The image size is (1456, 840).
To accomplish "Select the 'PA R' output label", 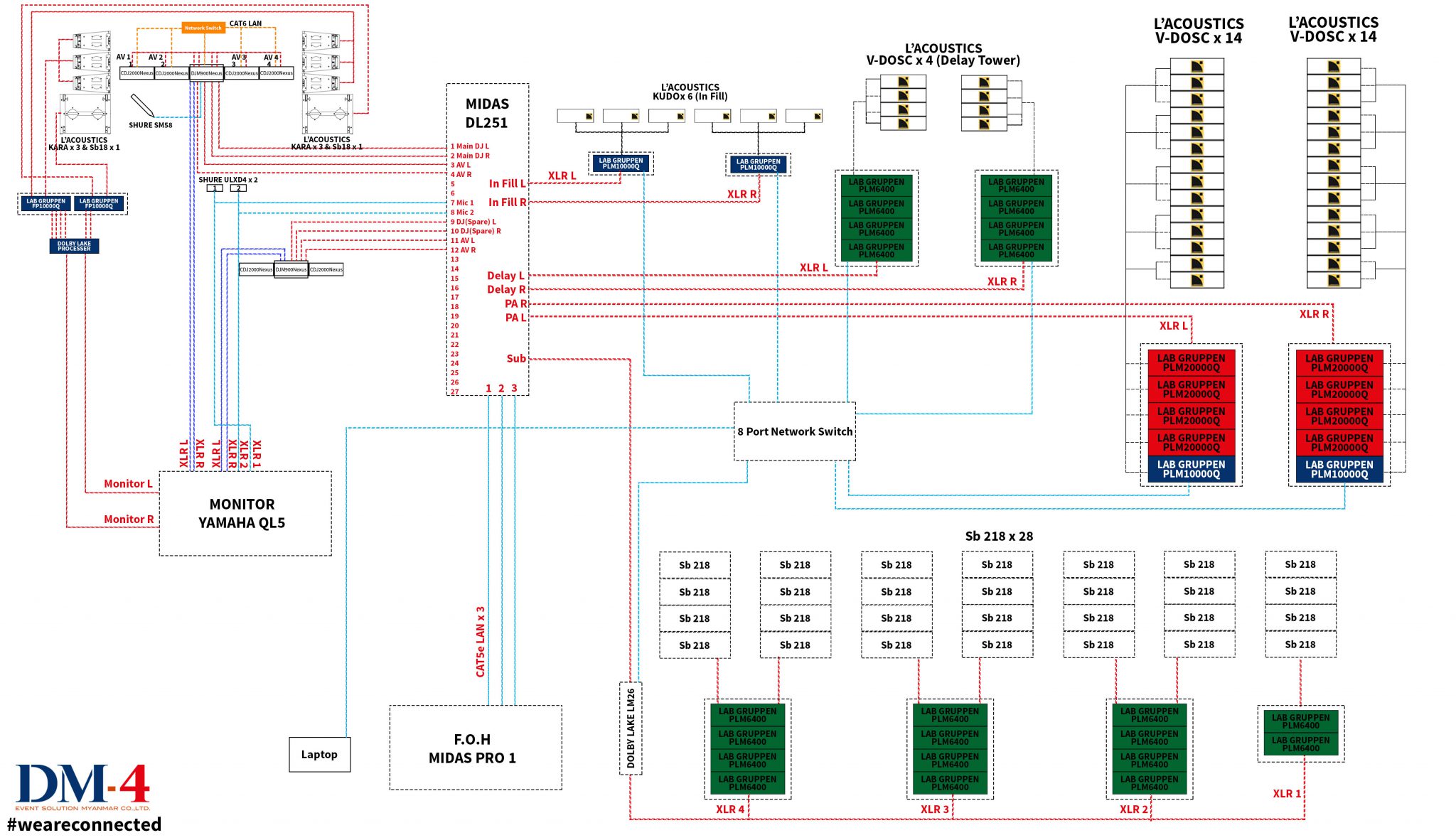I will [516, 303].
